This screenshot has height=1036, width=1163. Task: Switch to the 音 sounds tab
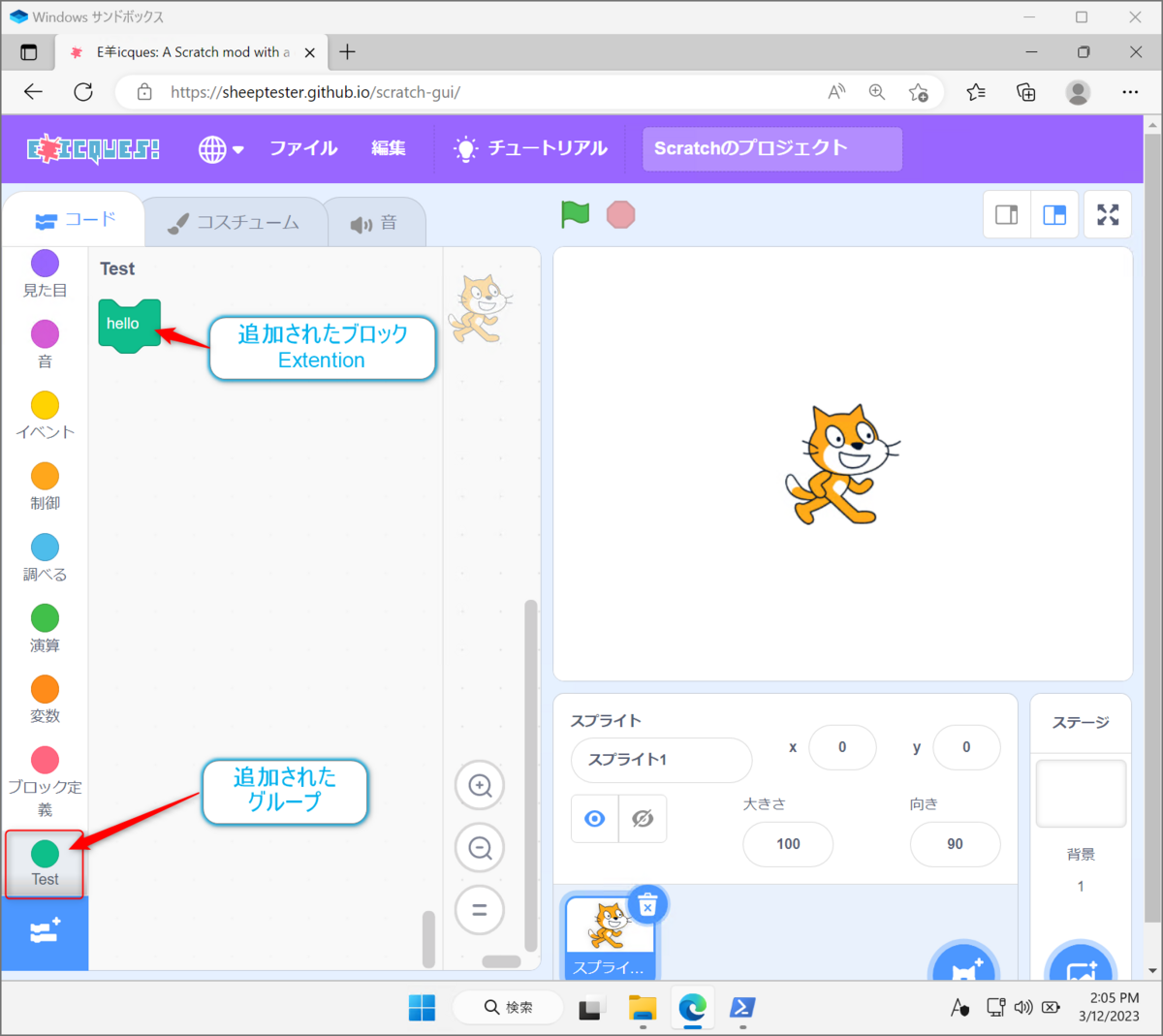pos(374,223)
